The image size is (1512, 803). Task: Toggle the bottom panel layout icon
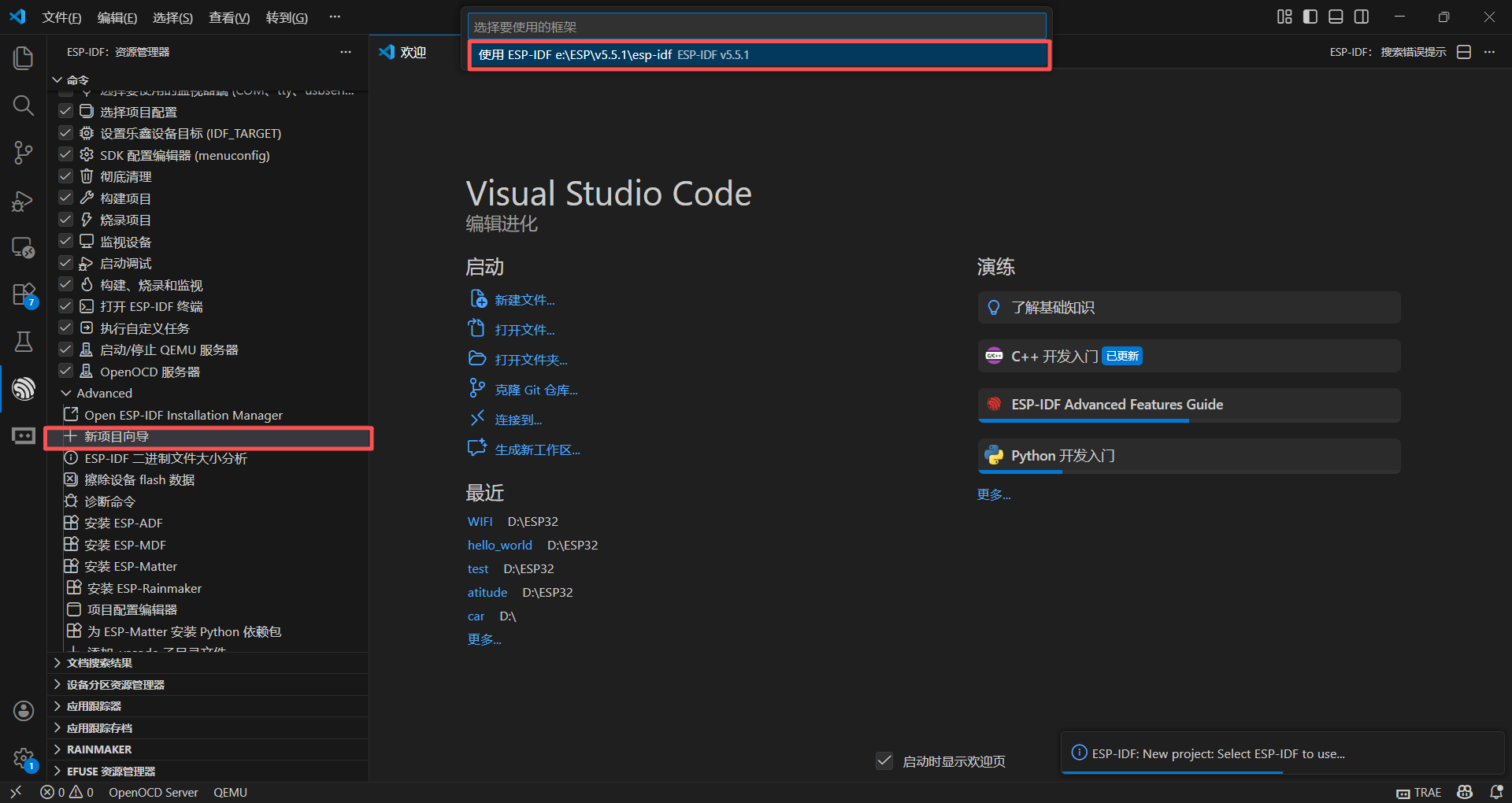pos(1336,17)
